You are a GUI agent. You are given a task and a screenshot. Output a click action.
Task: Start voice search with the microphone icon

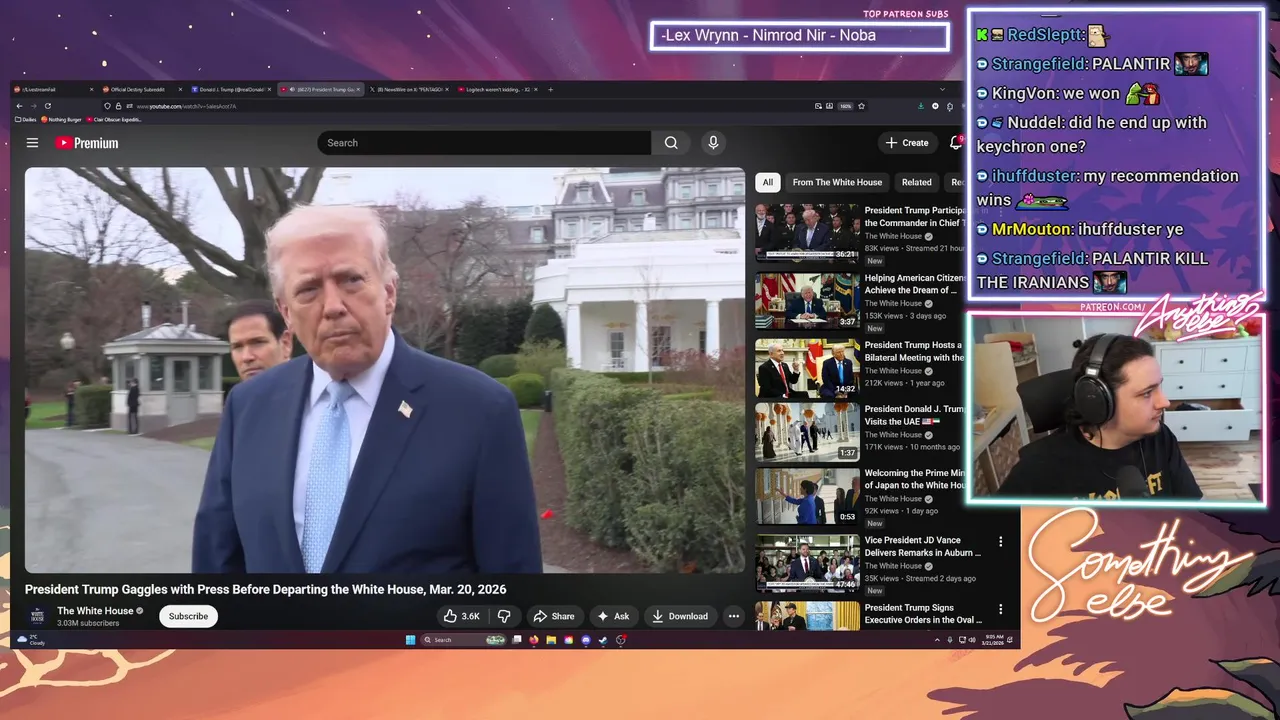click(x=713, y=143)
